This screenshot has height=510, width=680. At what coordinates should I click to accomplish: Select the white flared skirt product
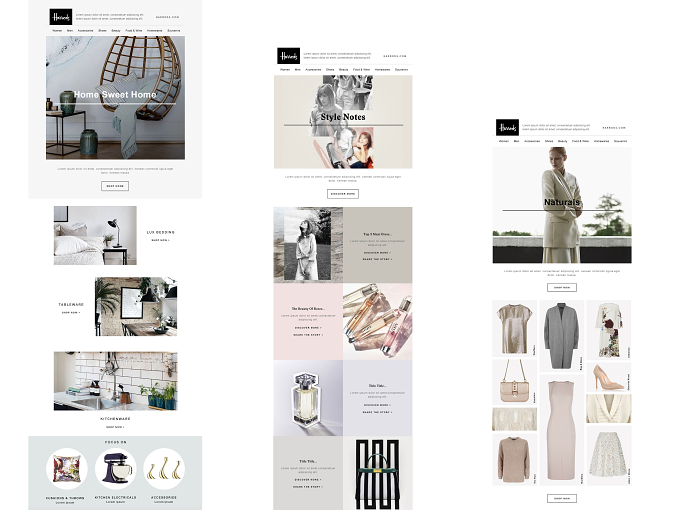click(609, 455)
